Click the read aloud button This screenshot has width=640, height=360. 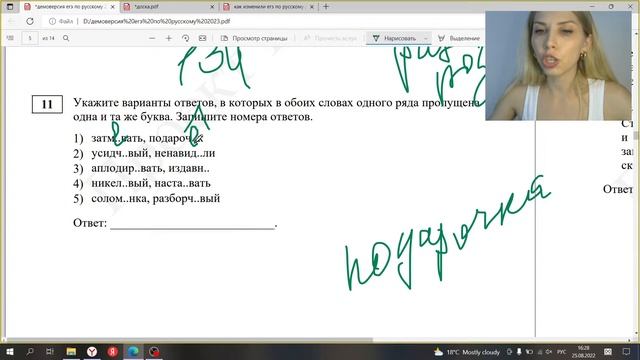tap(330, 38)
